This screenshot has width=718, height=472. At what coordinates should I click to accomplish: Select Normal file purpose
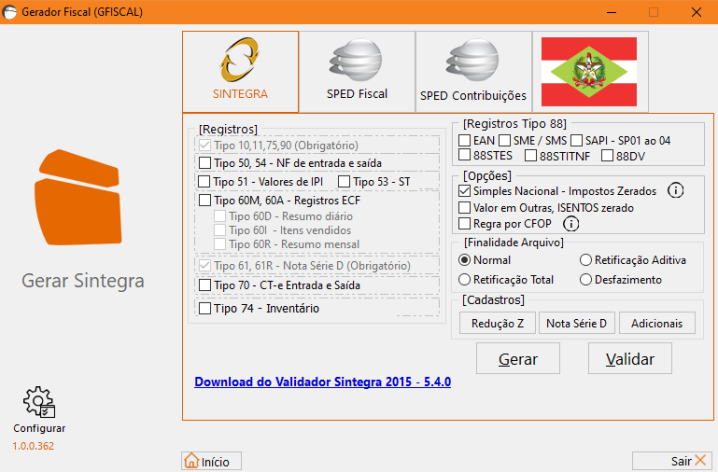(x=464, y=260)
